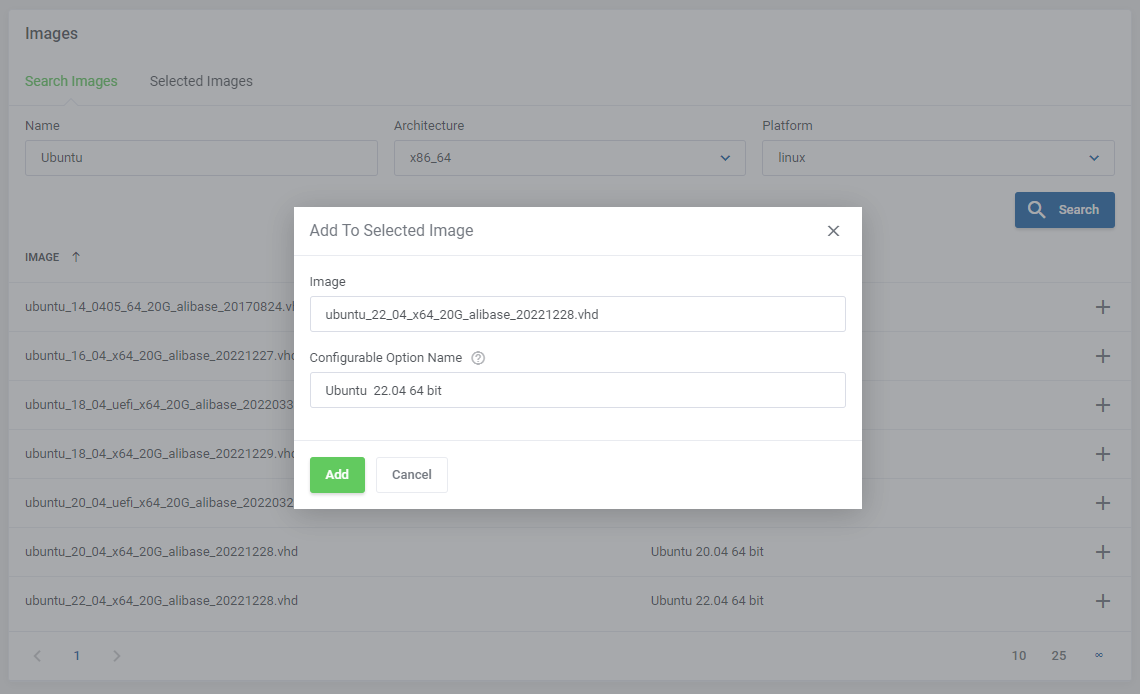Open the Platform linux dropdown
The image size is (1140, 694).
pyautogui.click(x=937, y=158)
